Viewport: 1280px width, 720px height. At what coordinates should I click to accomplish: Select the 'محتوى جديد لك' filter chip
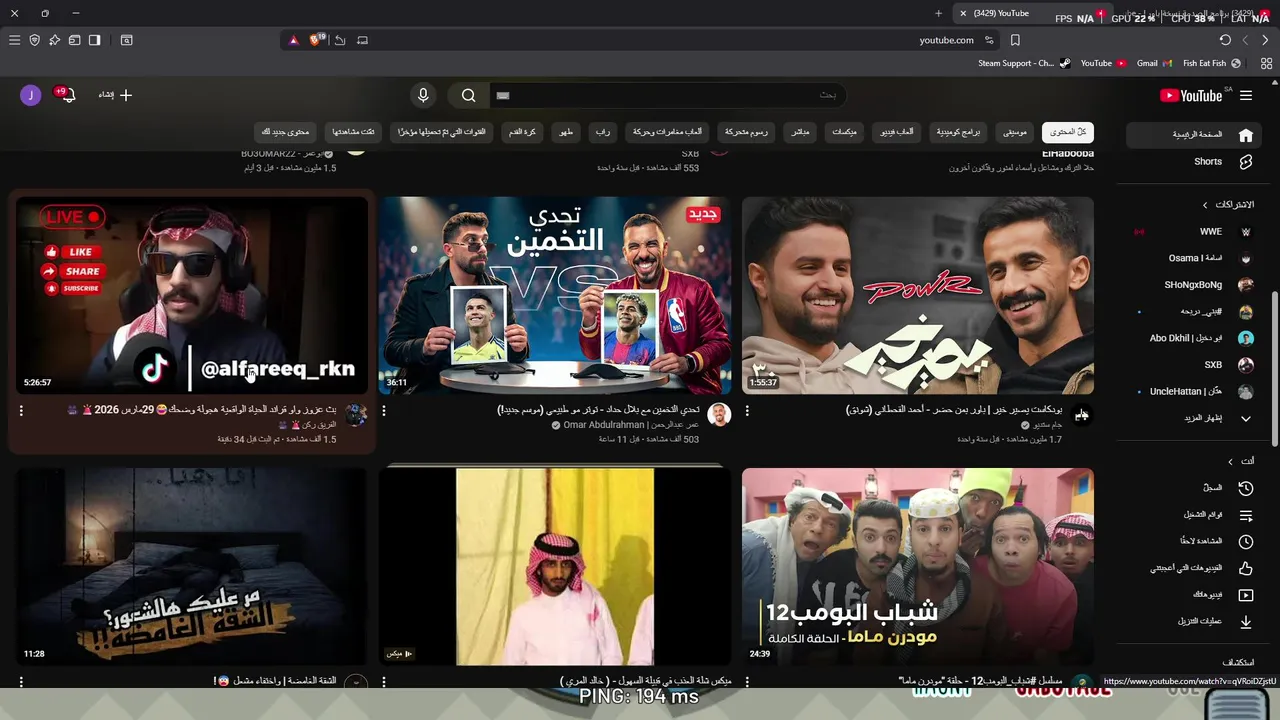pos(286,132)
